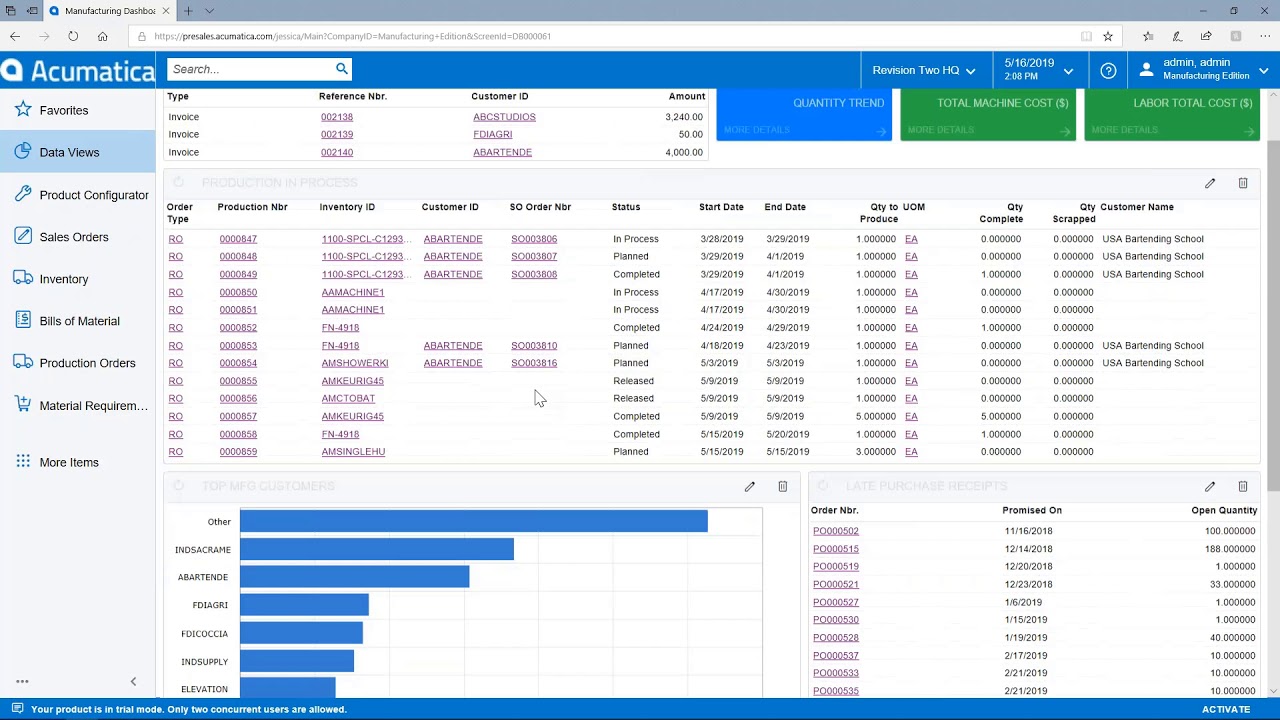Open production number 0000859
This screenshot has width=1280, height=720.
(x=238, y=452)
